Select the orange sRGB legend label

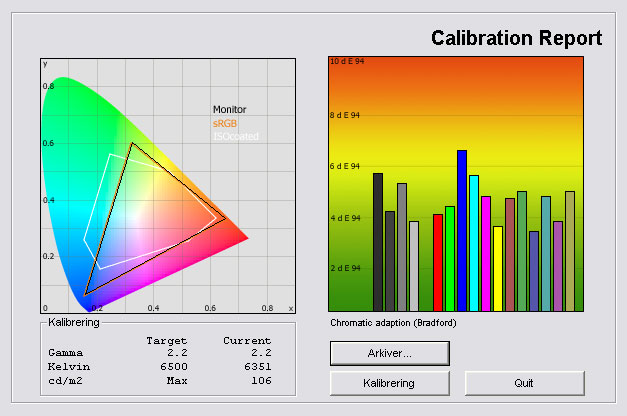(x=225, y=123)
